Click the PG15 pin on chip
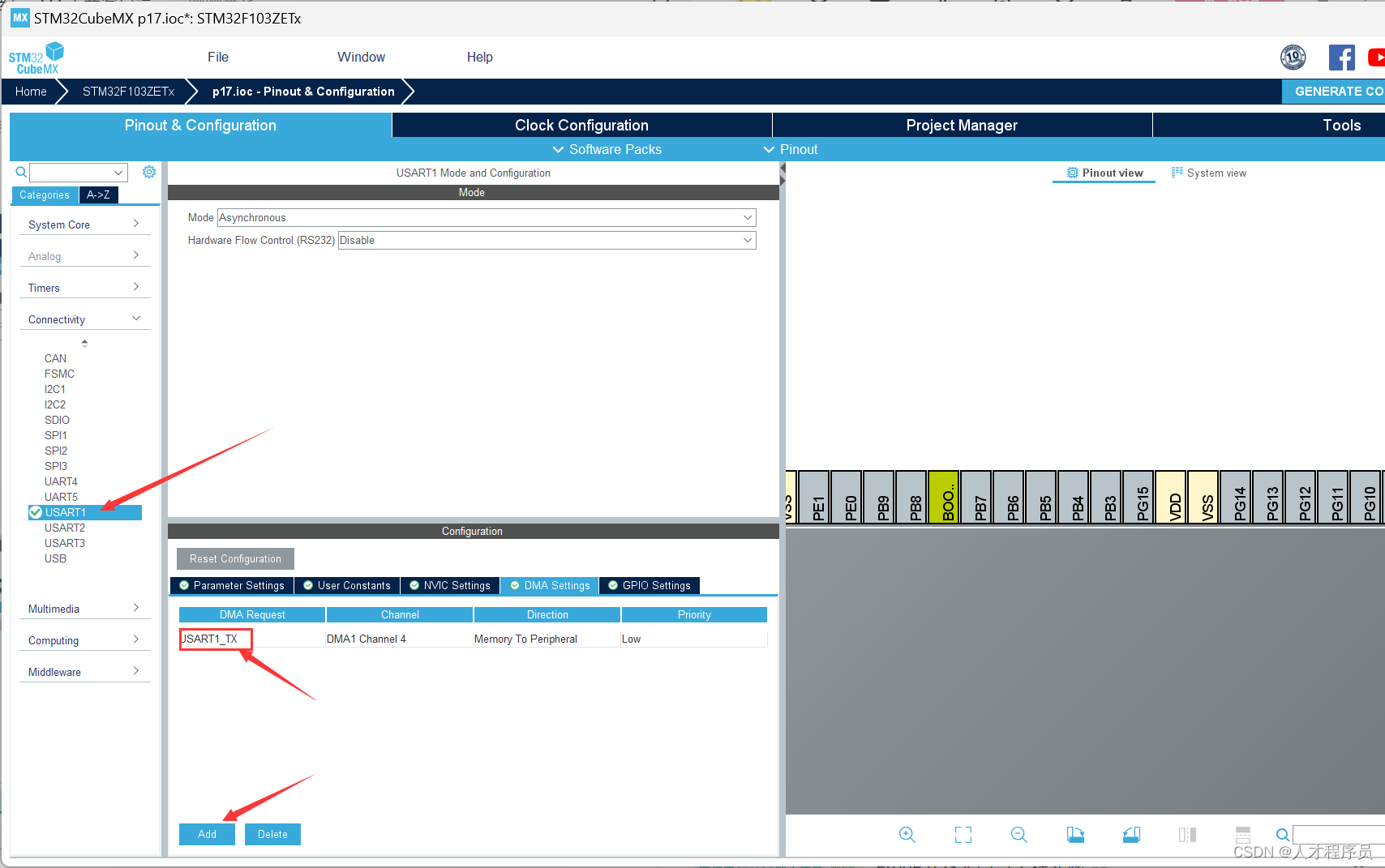 1138,497
